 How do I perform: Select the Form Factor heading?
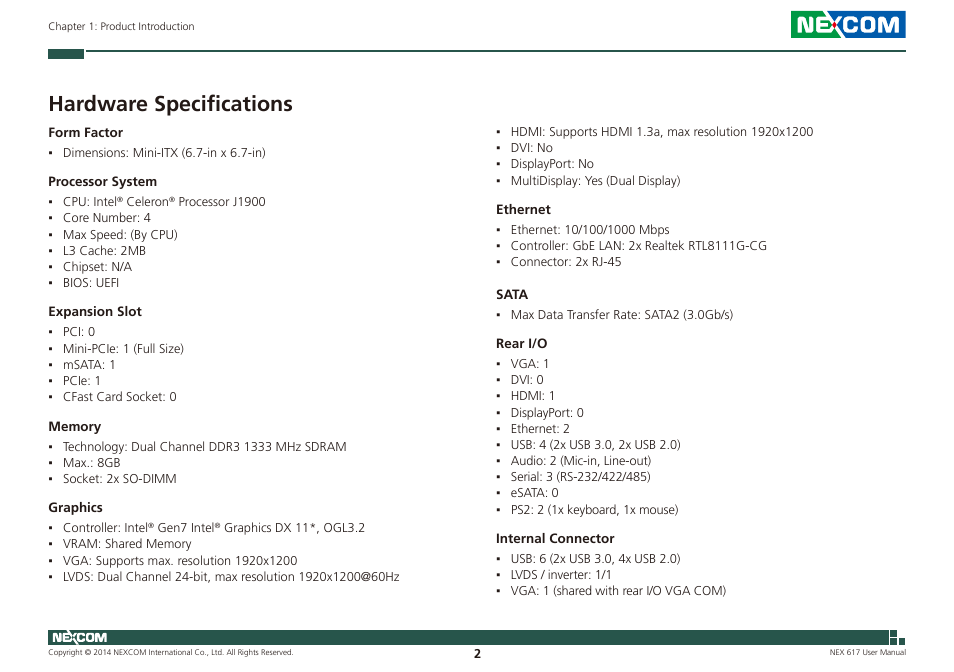(85, 133)
